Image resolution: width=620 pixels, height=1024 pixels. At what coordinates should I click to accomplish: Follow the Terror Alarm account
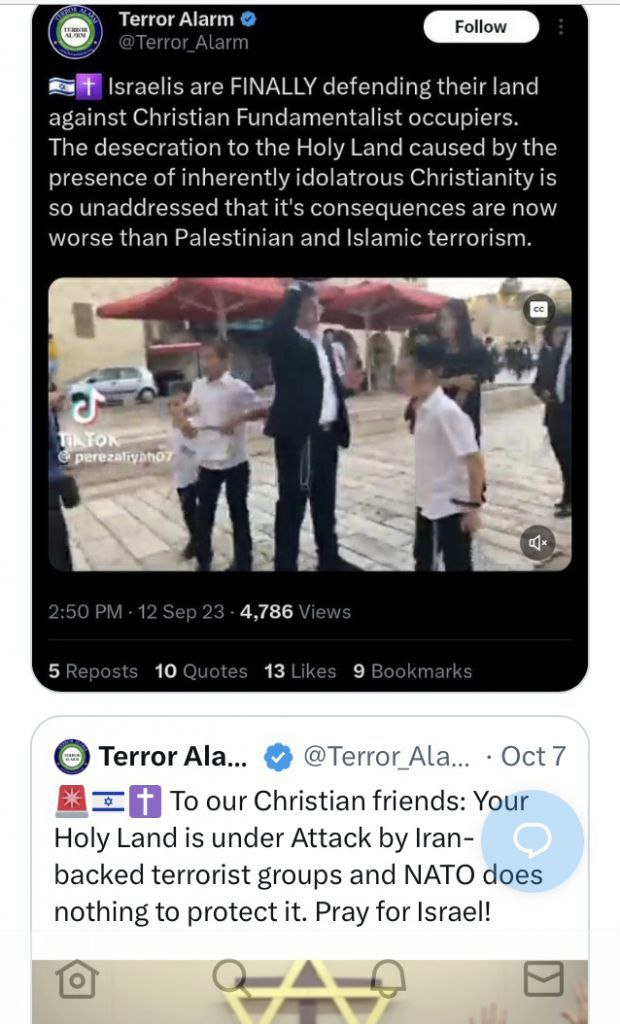tap(481, 27)
